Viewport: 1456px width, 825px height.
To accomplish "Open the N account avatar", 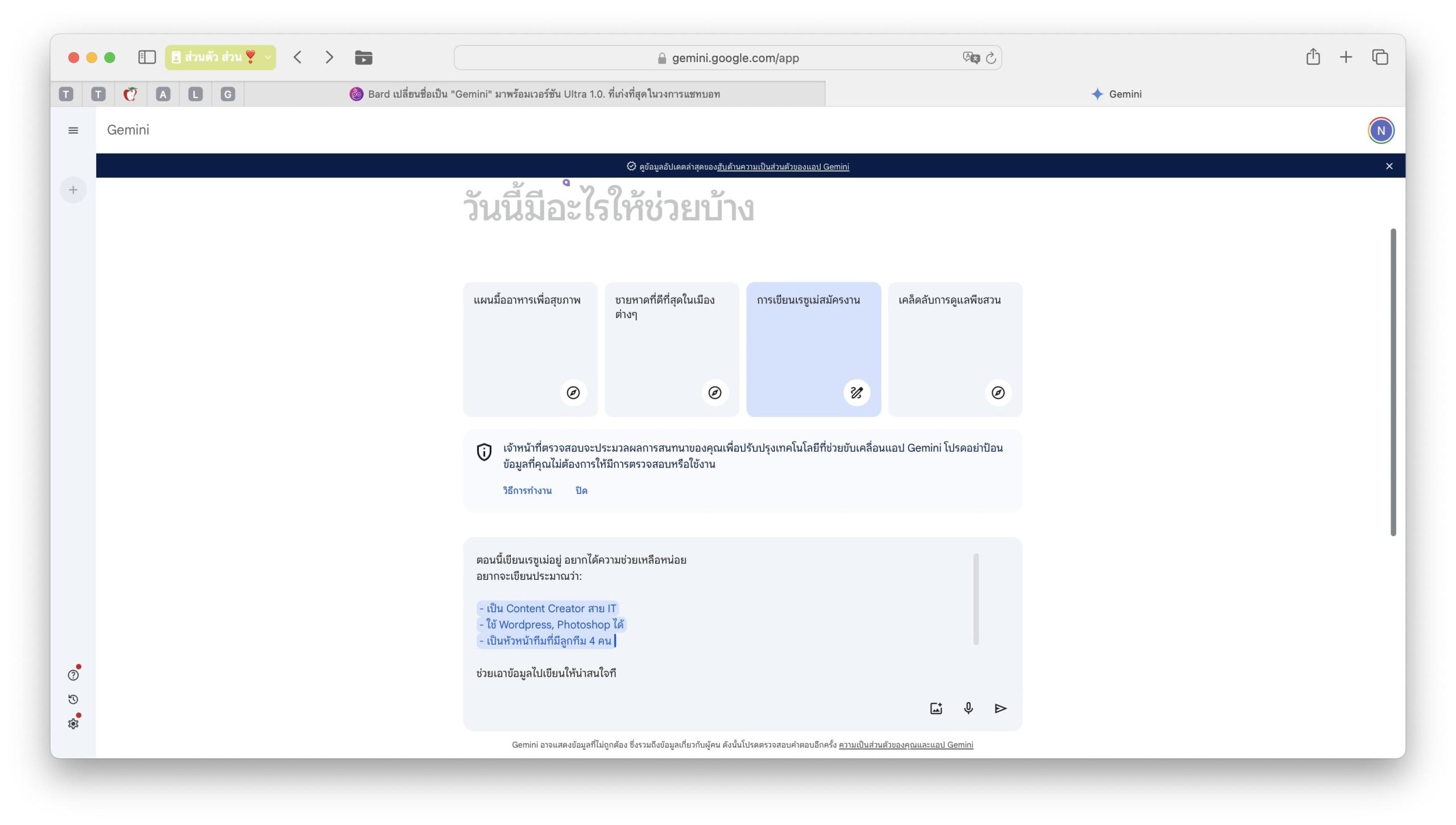I will (x=1380, y=130).
